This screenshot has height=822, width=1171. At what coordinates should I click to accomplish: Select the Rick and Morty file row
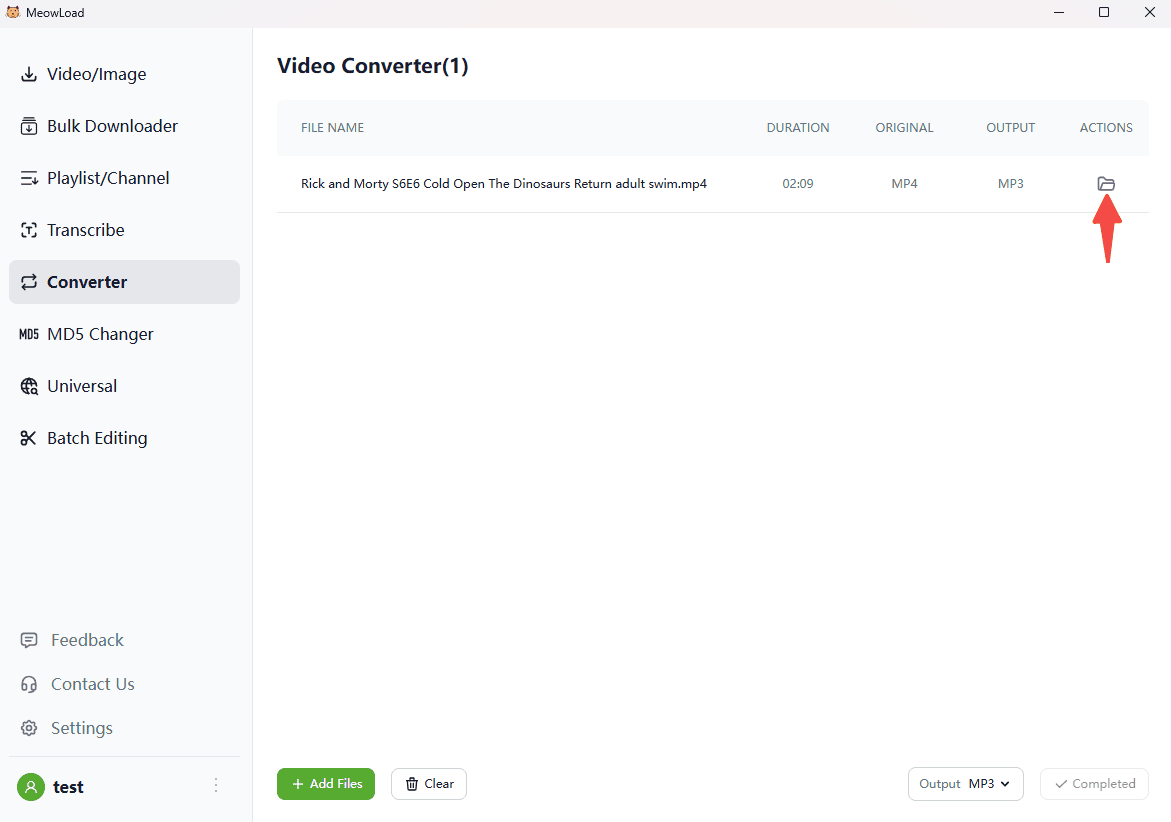pos(504,184)
